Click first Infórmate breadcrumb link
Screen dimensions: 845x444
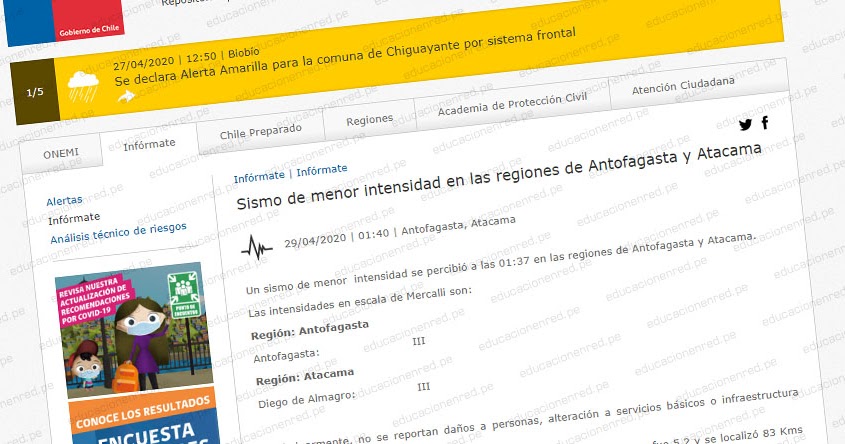click(x=259, y=177)
